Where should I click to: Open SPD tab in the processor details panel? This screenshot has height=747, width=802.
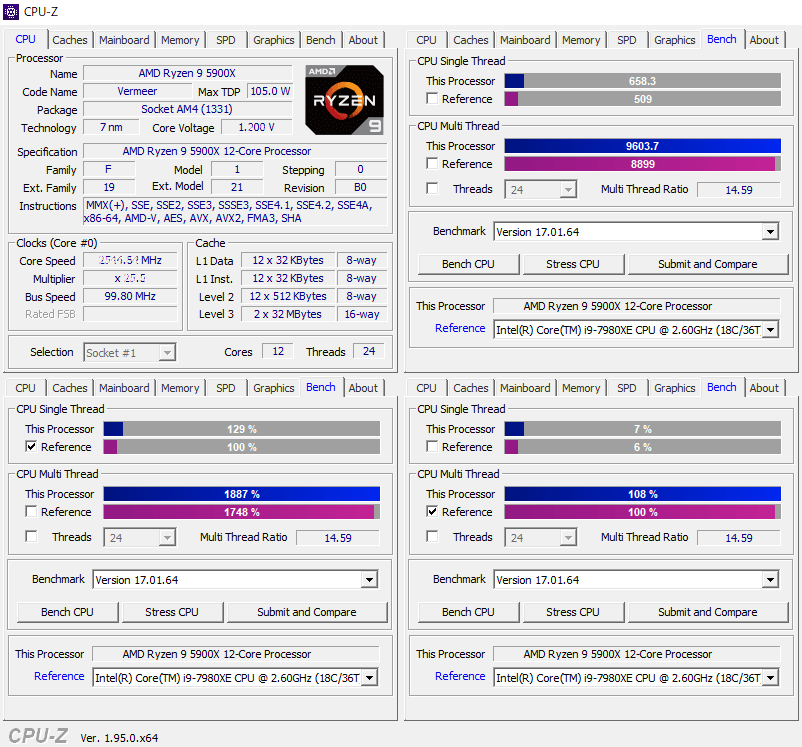coord(226,40)
